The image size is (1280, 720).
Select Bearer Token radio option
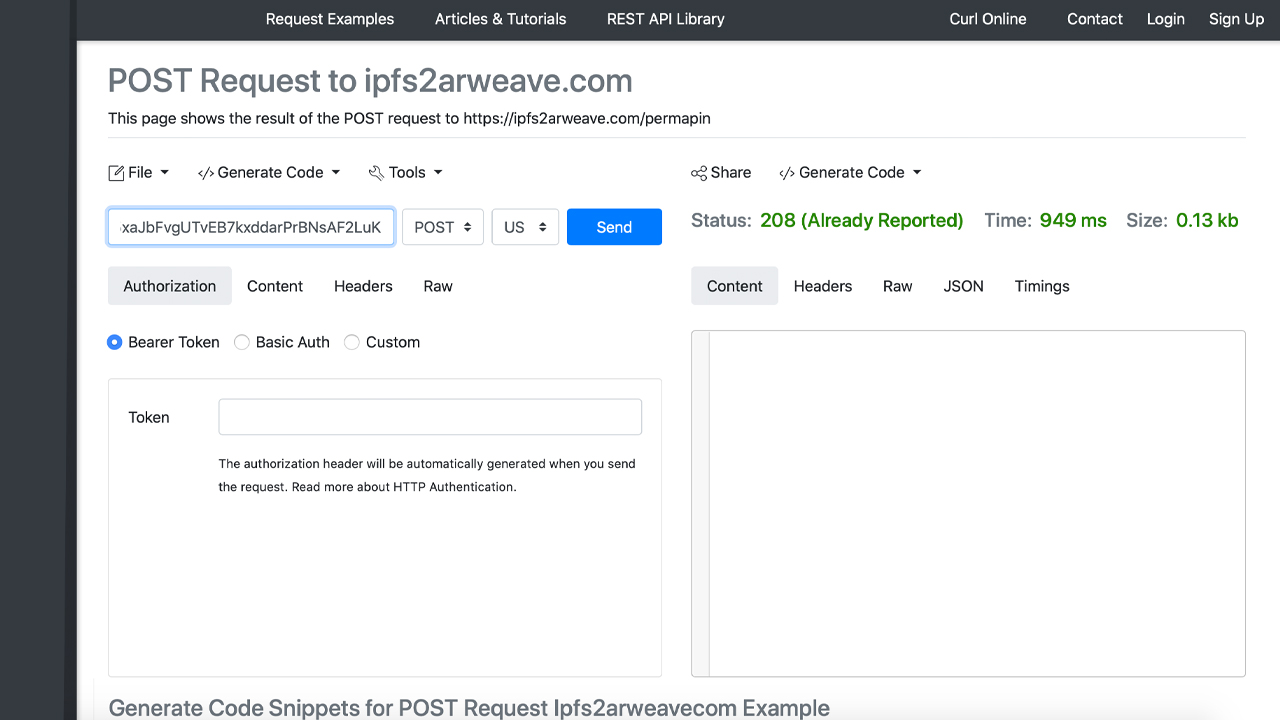click(x=115, y=342)
